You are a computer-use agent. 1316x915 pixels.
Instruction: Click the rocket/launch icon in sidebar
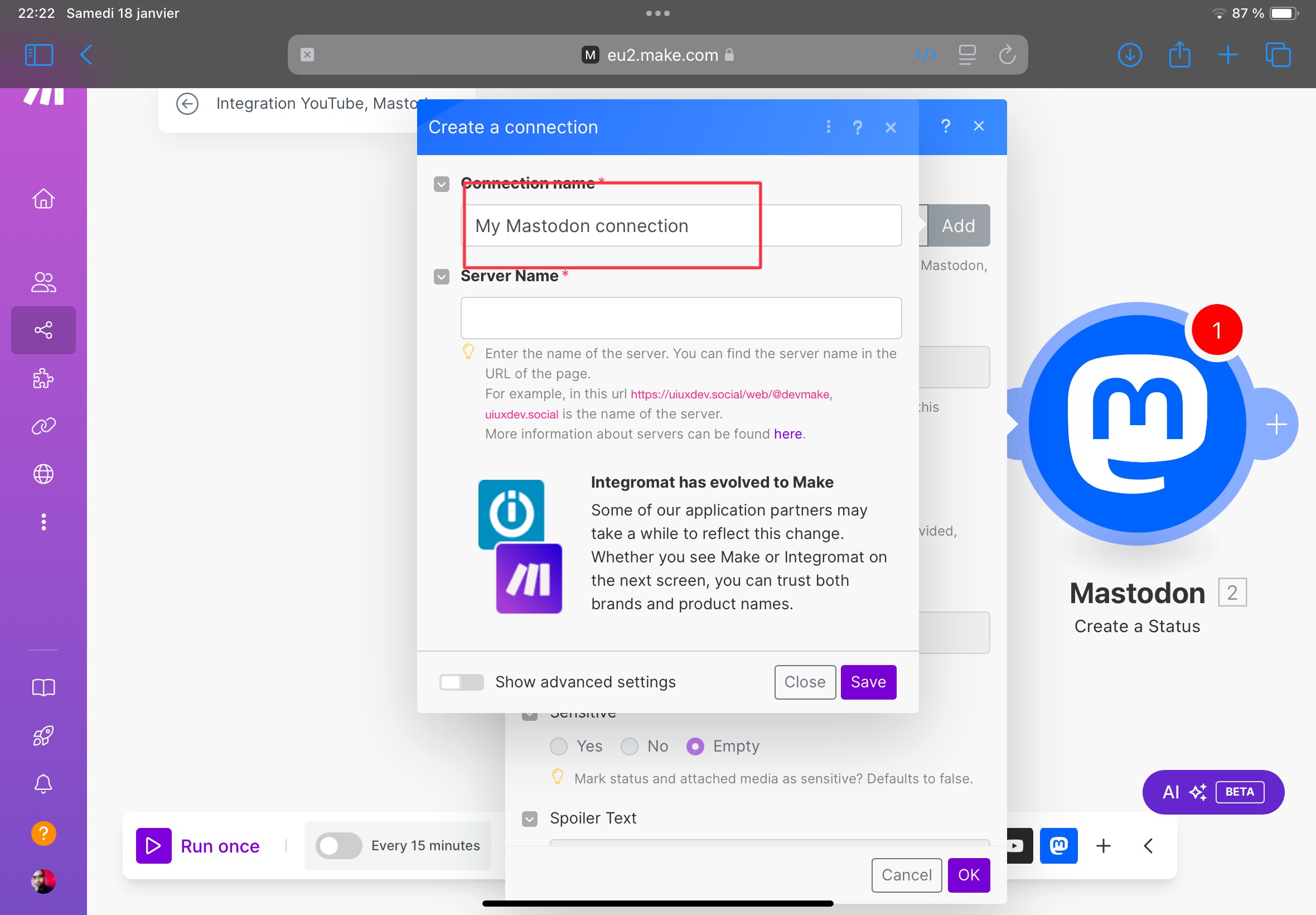pos(43,735)
